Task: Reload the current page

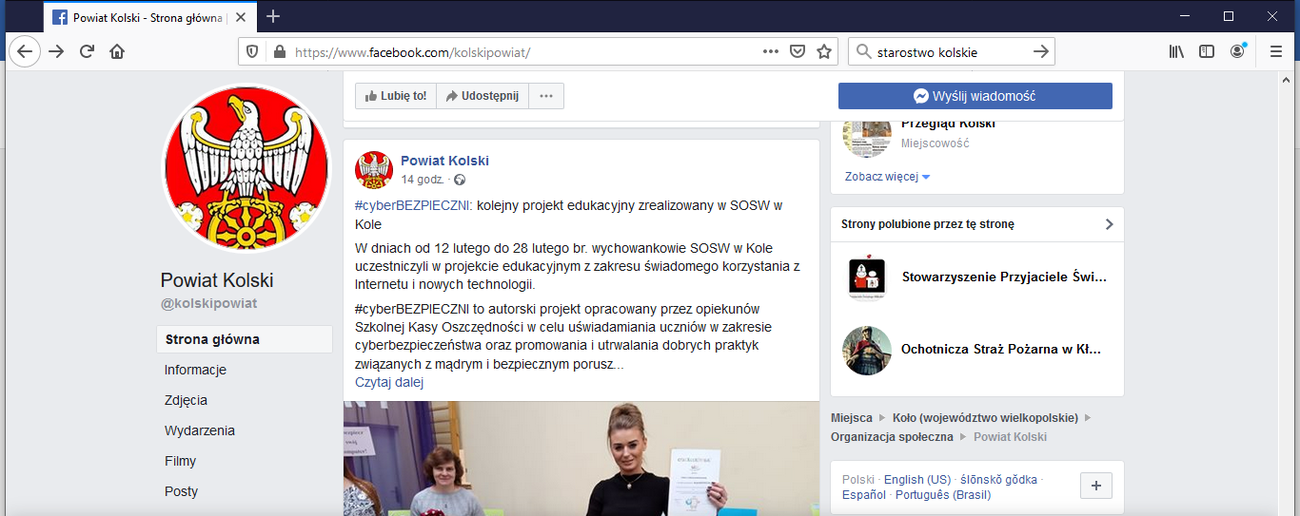Action: click(x=87, y=51)
